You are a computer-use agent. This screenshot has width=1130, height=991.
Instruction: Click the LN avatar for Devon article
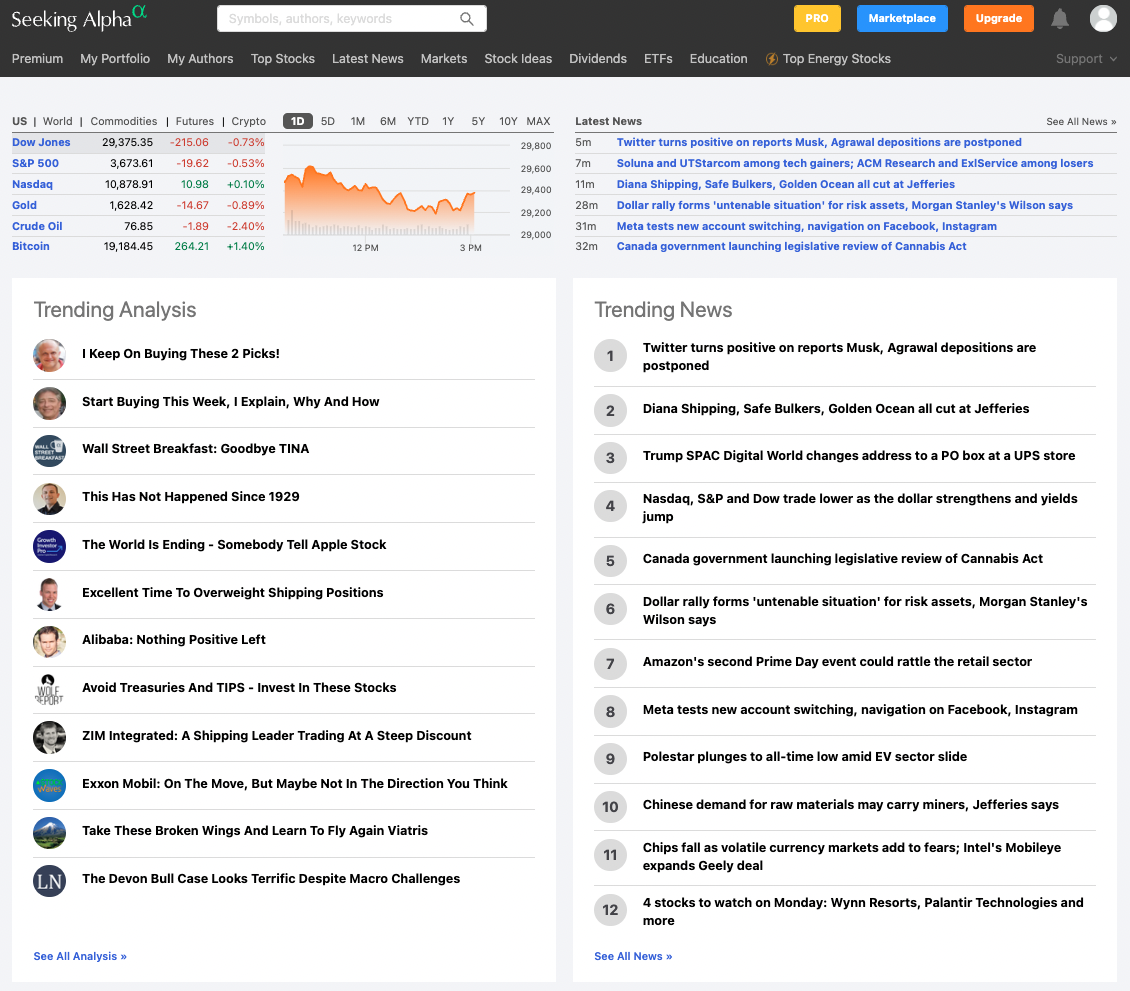pyautogui.click(x=50, y=880)
